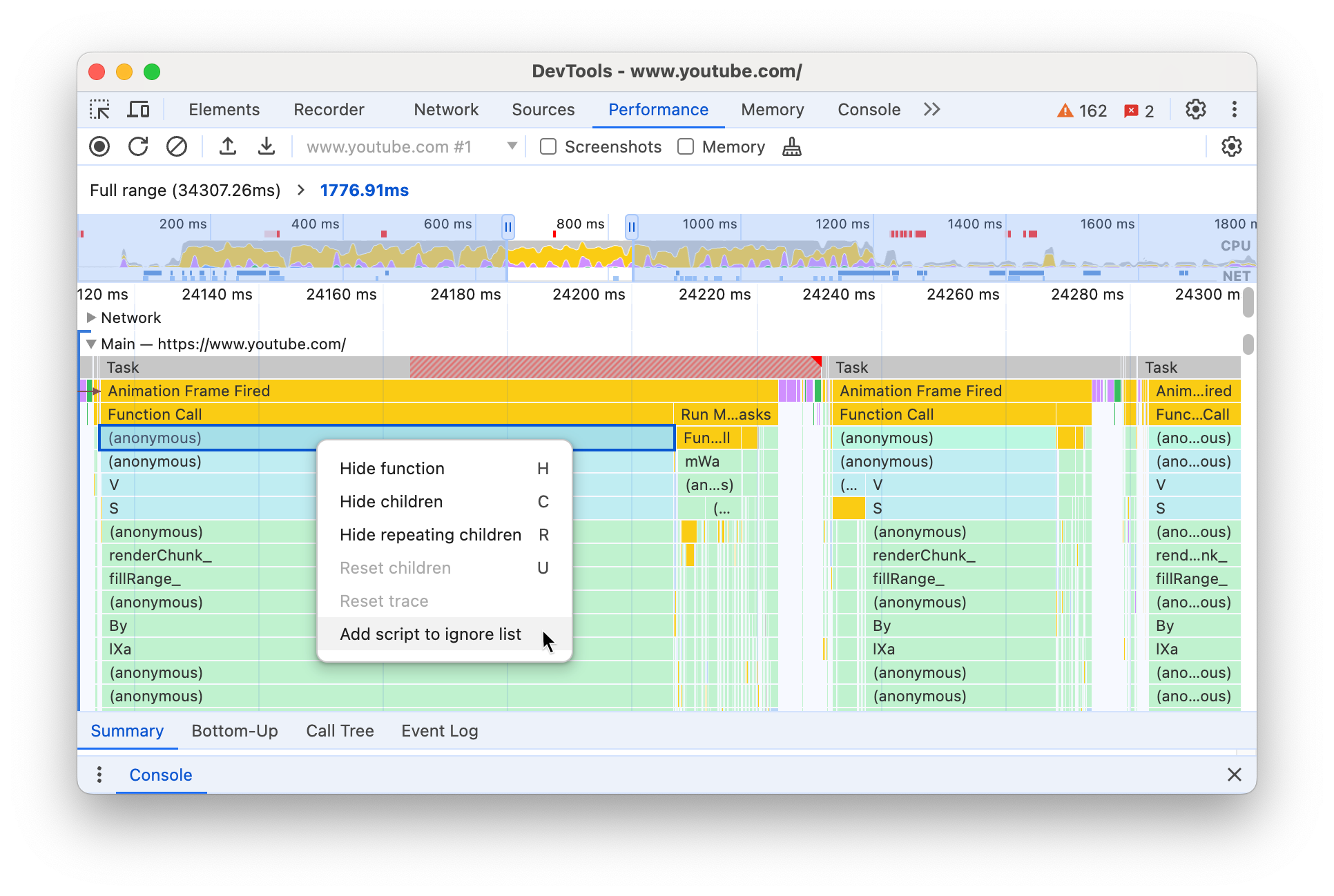This screenshot has width=1334, height=896.
Task: Switch to the Call Tree tab
Action: coord(341,730)
